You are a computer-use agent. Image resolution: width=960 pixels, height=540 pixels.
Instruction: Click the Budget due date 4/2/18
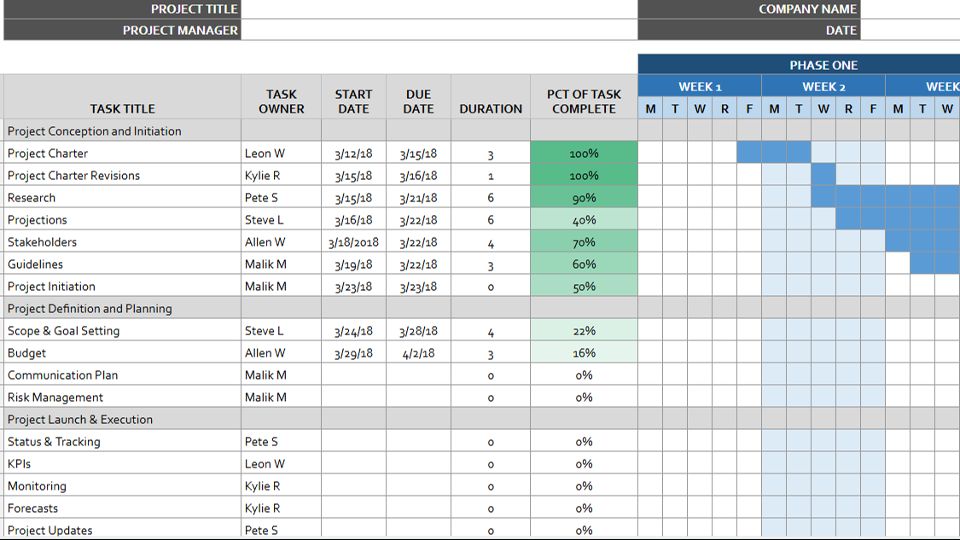pos(418,353)
